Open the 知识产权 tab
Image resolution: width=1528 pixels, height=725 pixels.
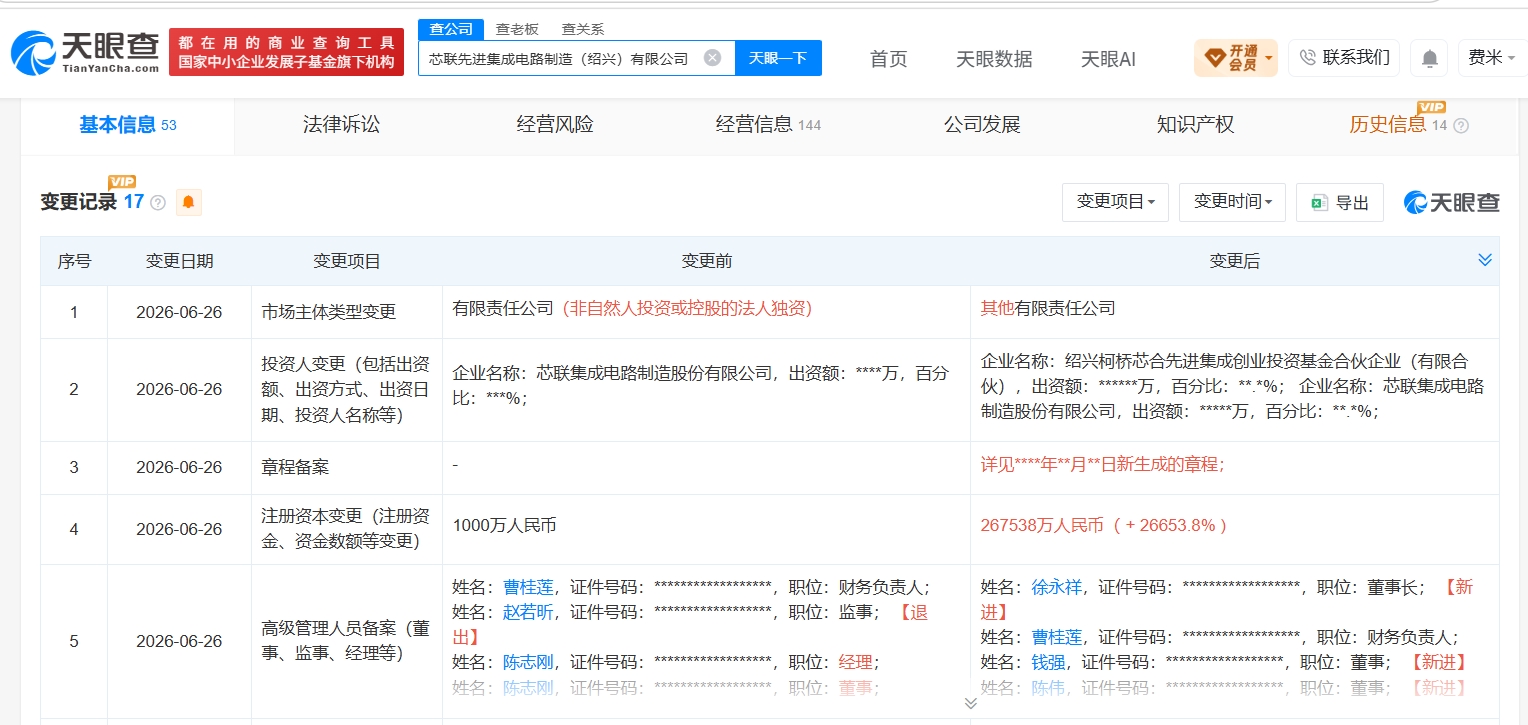1195,125
